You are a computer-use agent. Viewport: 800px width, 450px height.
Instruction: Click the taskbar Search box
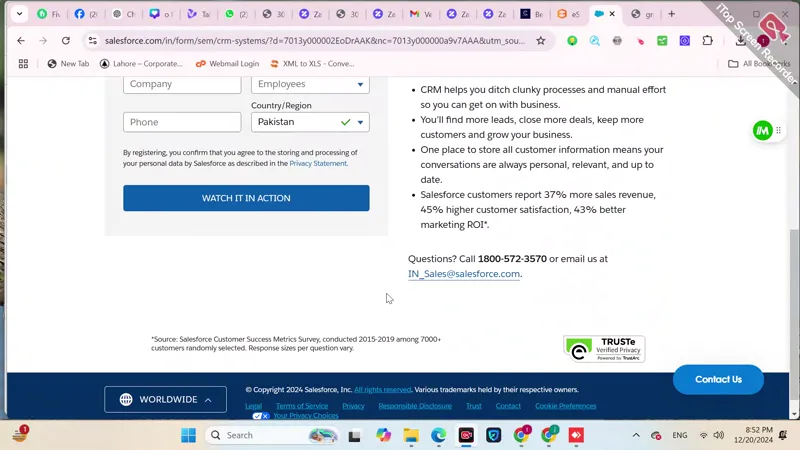273,435
